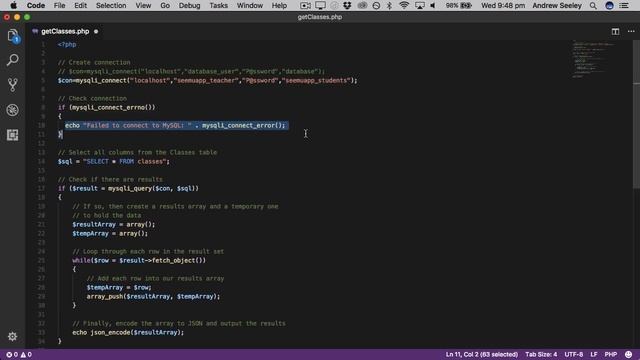The height and width of the screenshot is (360, 640).
Task: Open the Selection menu
Action: click(111, 6)
